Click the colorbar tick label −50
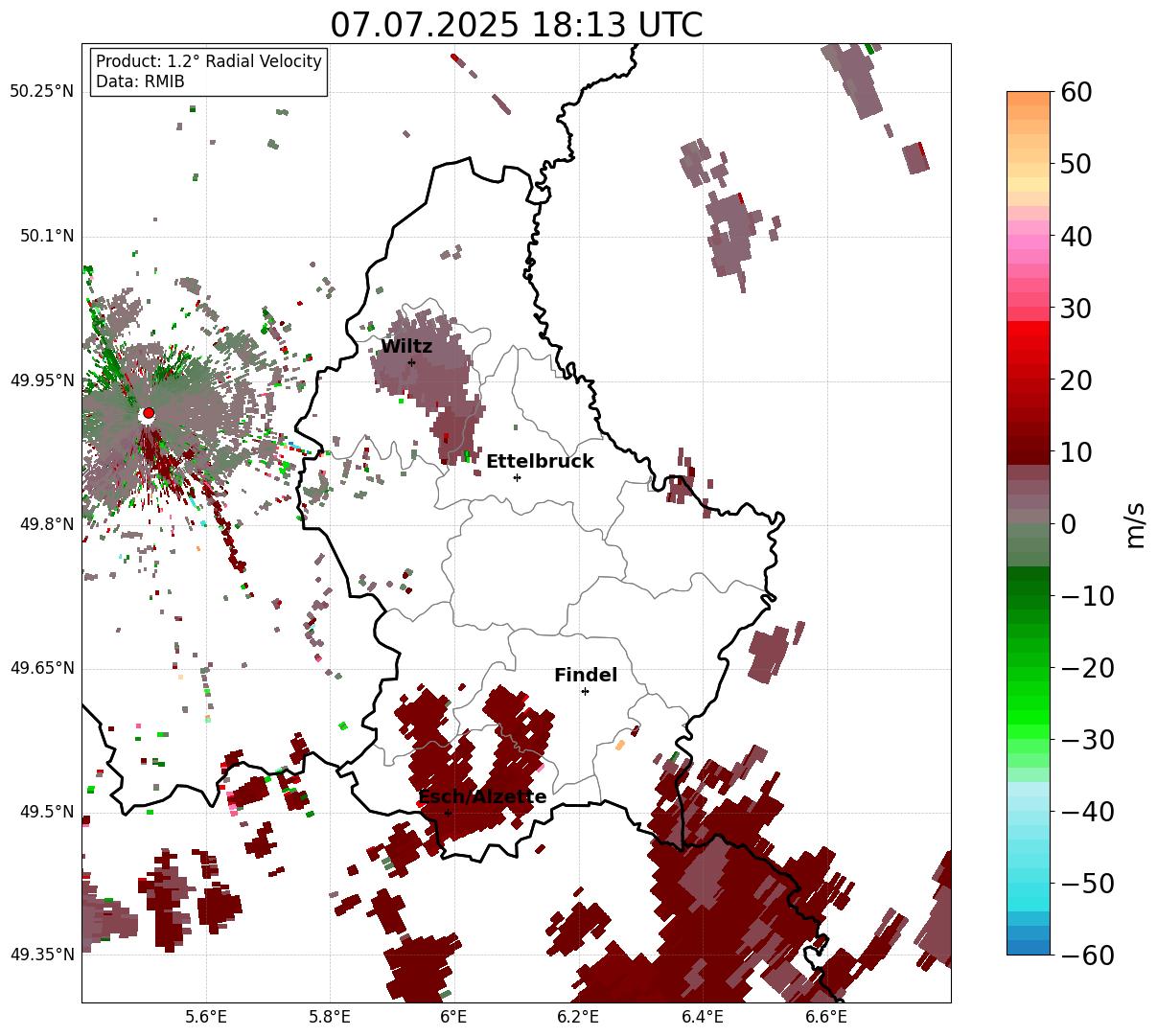The height and width of the screenshot is (1036, 1157). coord(1087,884)
